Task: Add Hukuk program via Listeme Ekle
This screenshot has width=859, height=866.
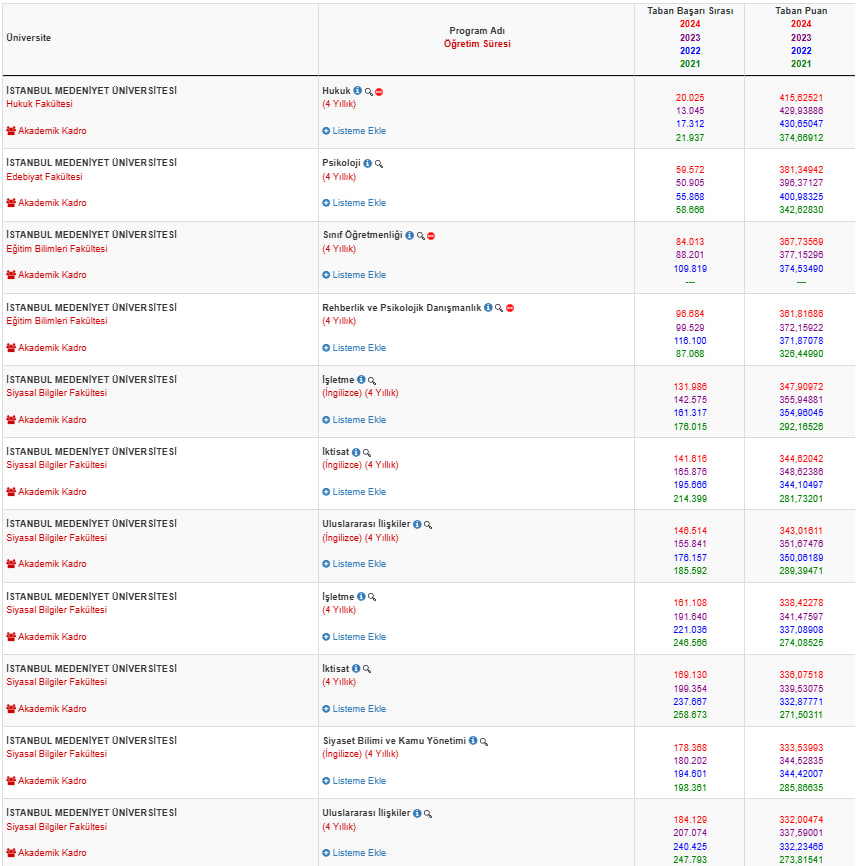Action: (354, 131)
